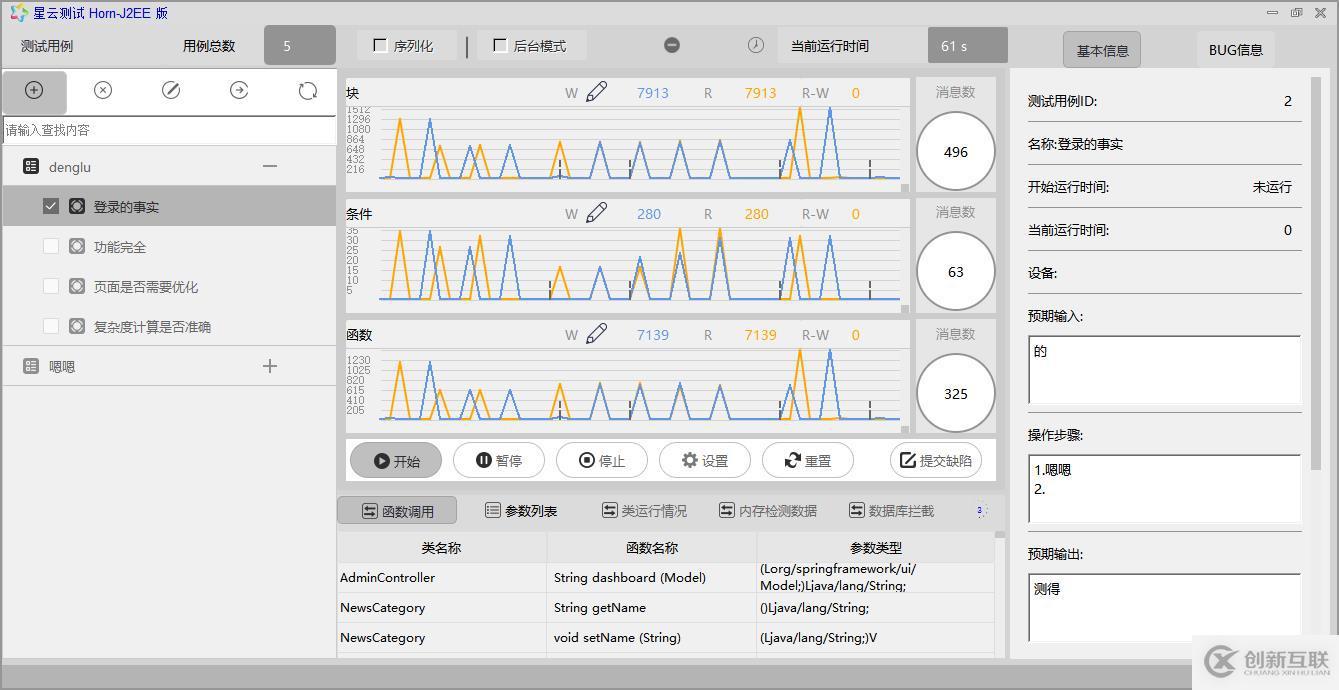The image size is (1339, 690).
Task: Click the 496 message count circle
Action: coord(954,151)
